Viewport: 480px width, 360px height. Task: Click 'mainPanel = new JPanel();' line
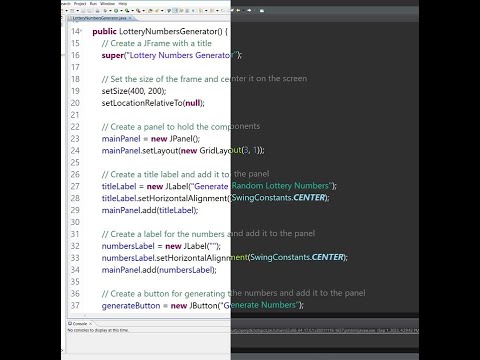(151, 139)
